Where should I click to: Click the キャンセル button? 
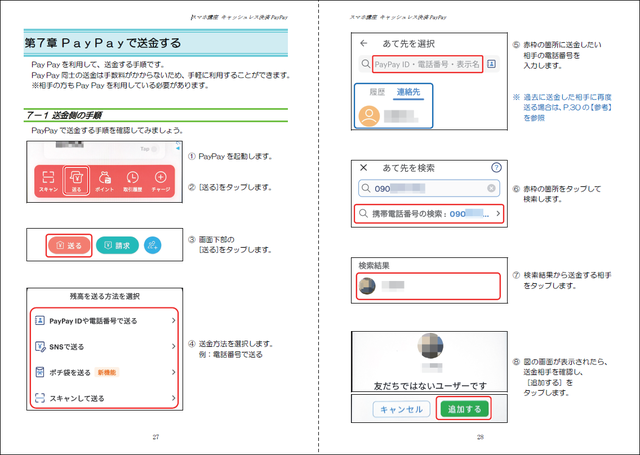(401, 409)
